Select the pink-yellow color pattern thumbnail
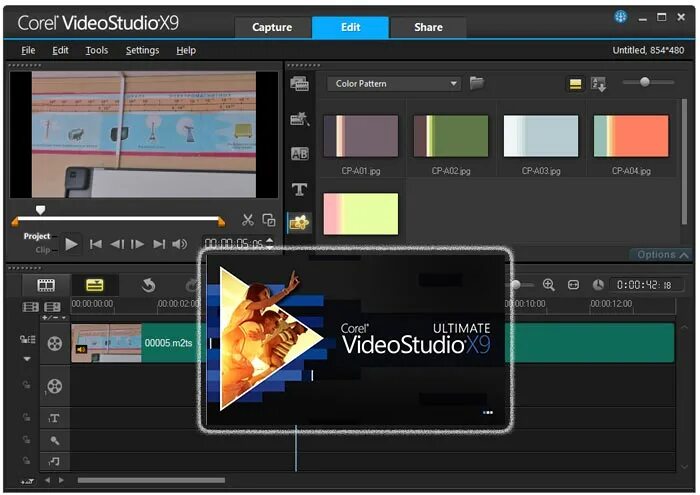 361,214
